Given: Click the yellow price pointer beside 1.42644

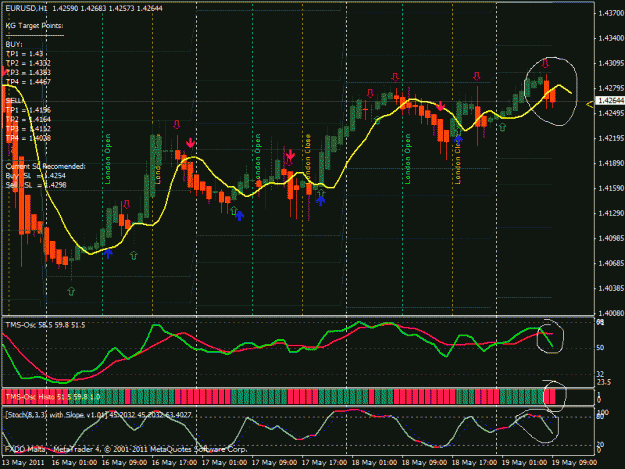Looking at the screenshot, I should pyautogui.click(x=590, y=104).
